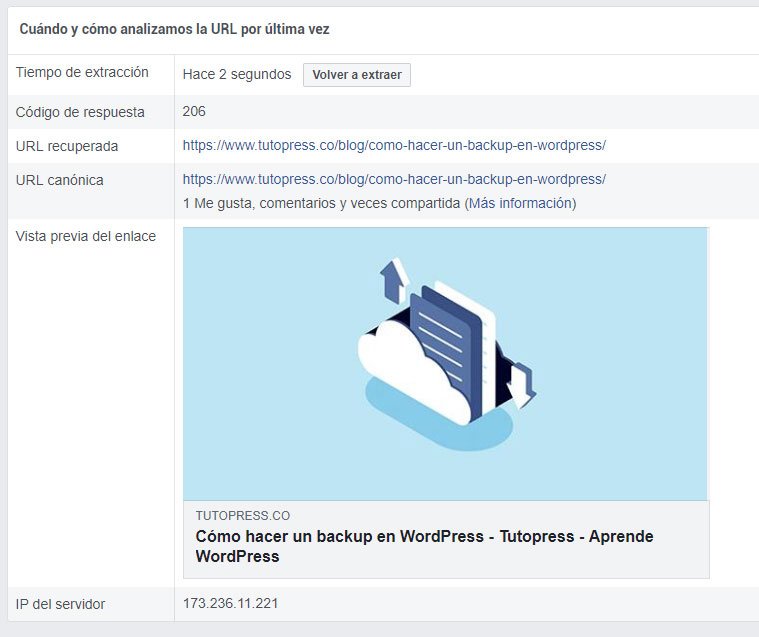Screen dimensions: 759x637
Task: Click the Vista previa del enlace label
Action: (86, 236)
